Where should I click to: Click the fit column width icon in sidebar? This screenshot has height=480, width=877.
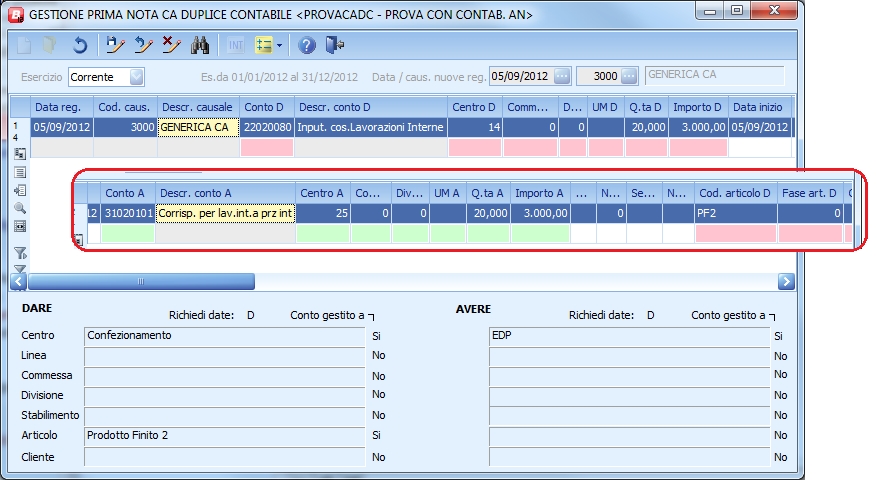[20, 226]
